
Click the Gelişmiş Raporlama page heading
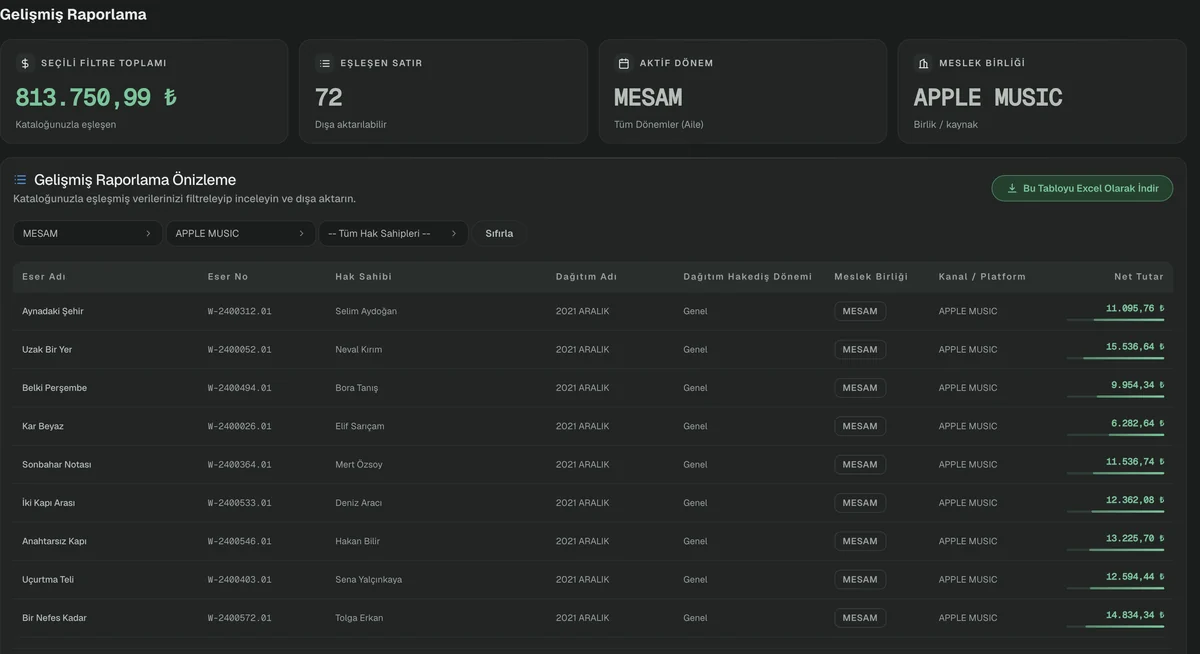(73, 14)
